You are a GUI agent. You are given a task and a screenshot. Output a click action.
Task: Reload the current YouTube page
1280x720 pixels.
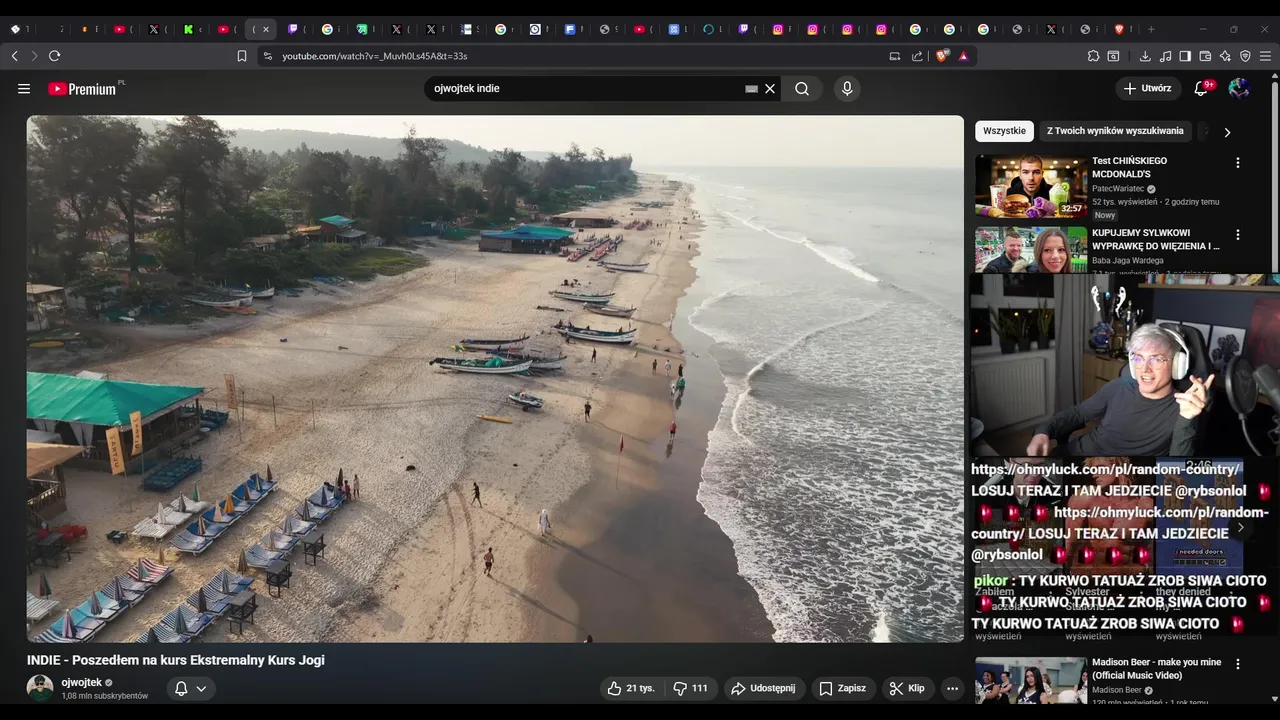(x=54, y=56)
